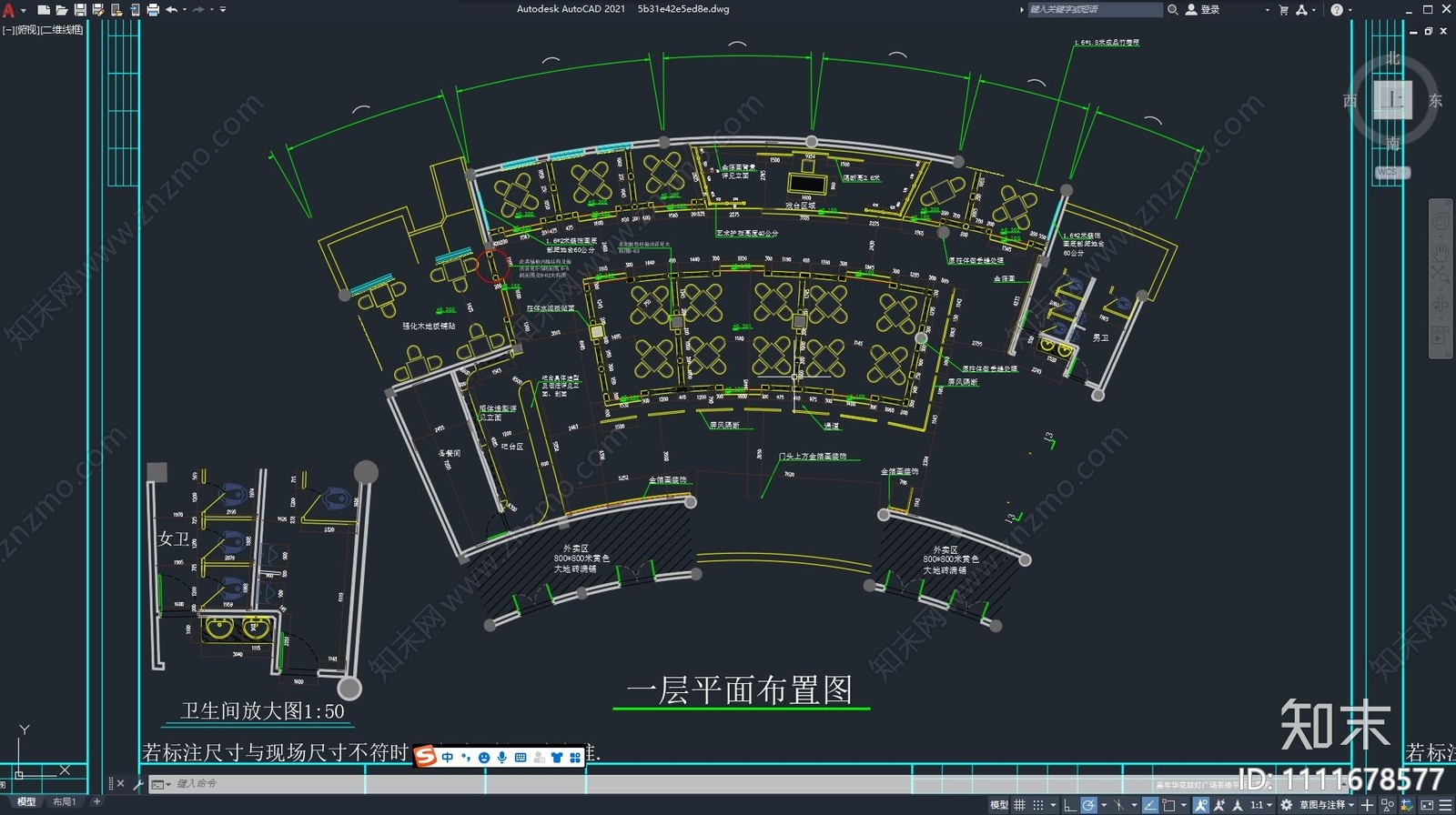Toggle object snap square icon
The width and height of the screenshot is (1456, 815).
tap(1168, 805)
